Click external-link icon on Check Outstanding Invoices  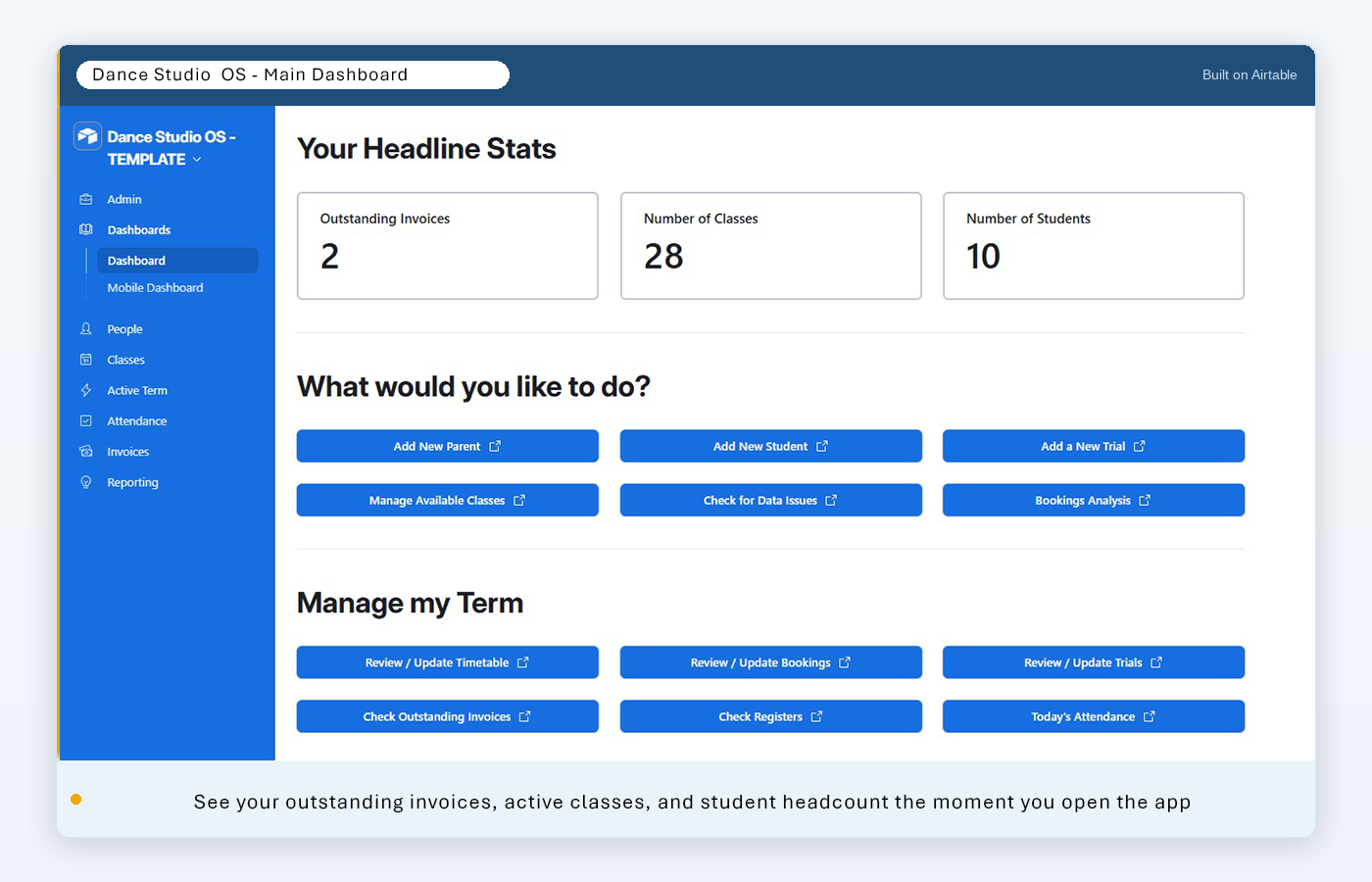pos(525,716)
